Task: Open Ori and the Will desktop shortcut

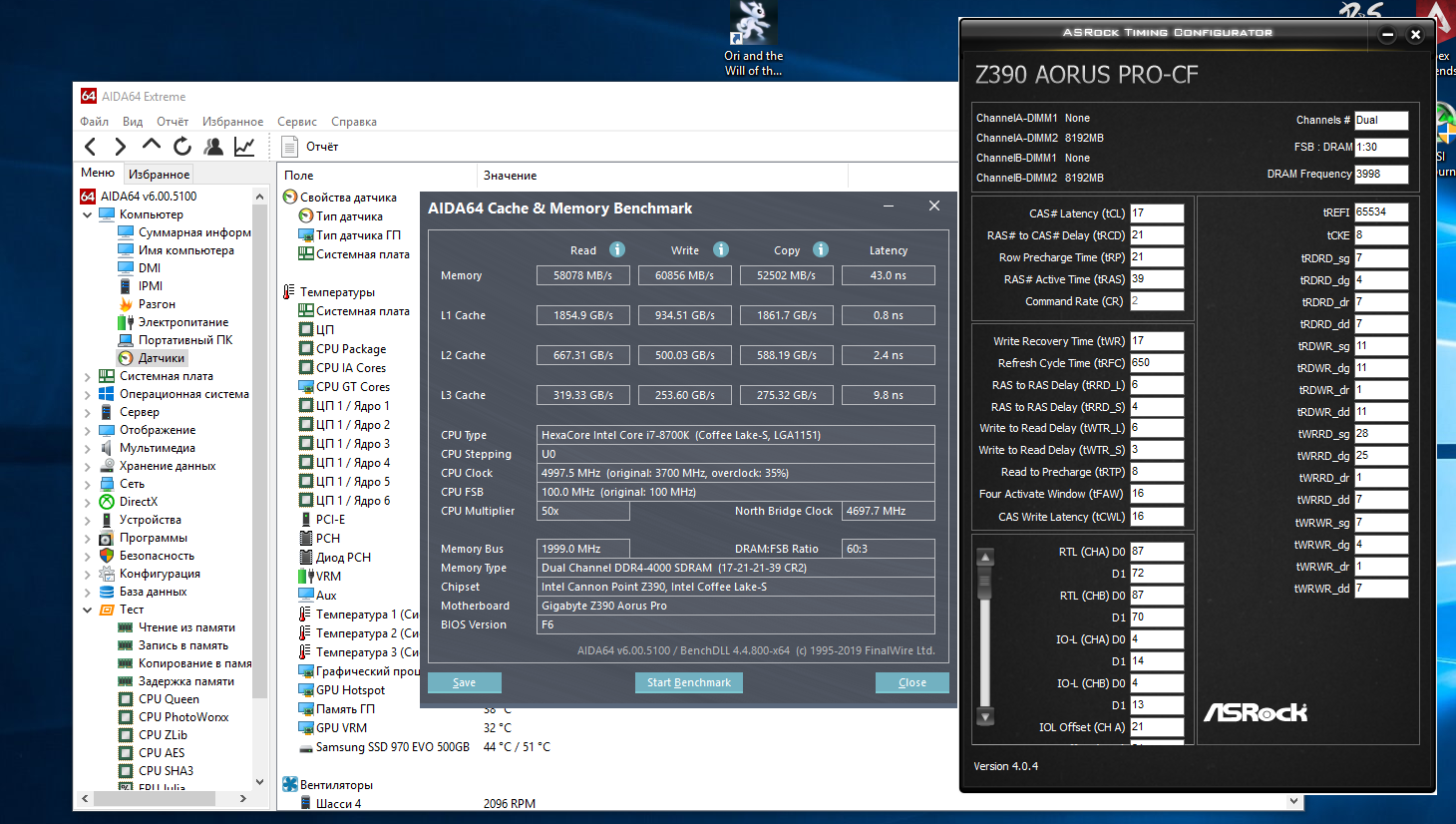Action: (754, 40)
